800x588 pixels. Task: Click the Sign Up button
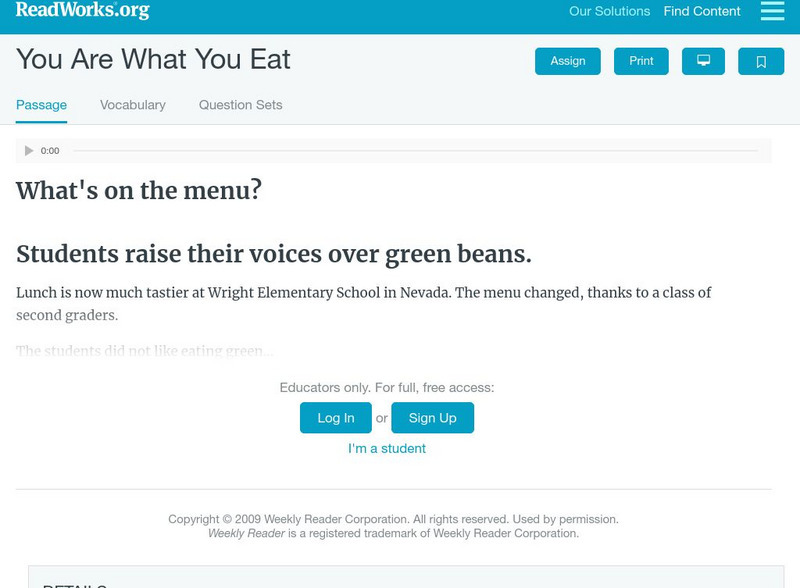(432, 418)
